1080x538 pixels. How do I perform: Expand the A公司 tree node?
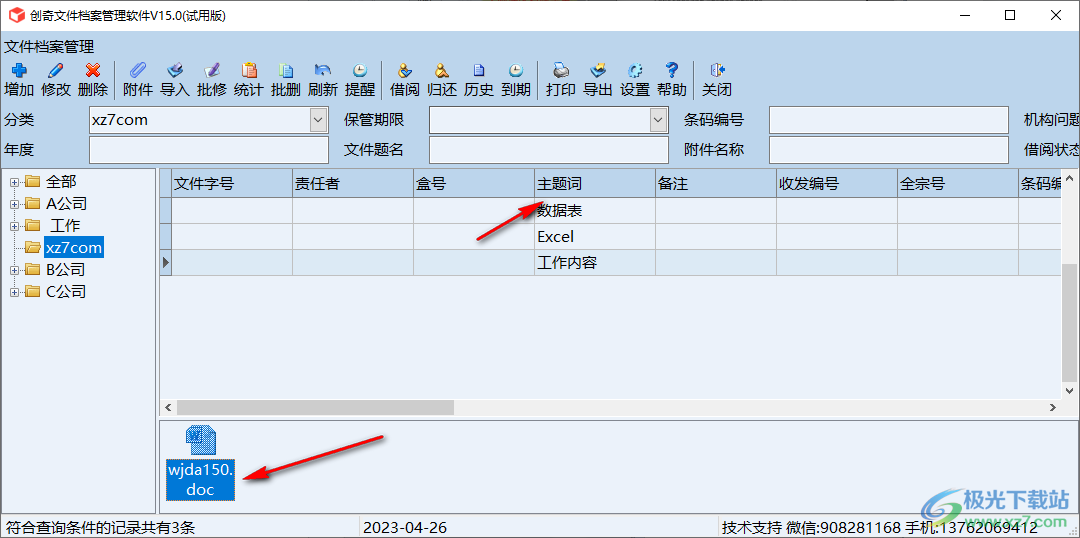point(14,204)
